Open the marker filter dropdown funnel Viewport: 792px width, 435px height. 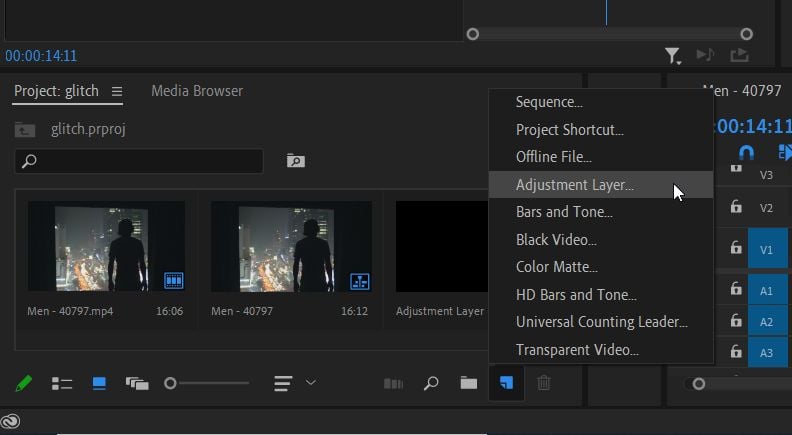(x=673, y=56)
